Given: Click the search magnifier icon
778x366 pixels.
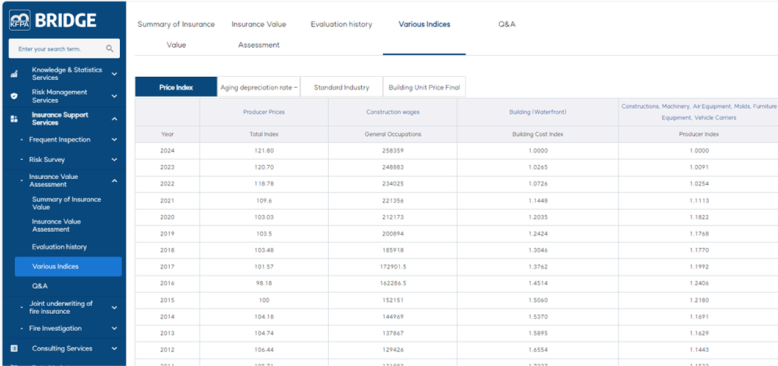Looking at the screenshot, I should coord(110,49).
